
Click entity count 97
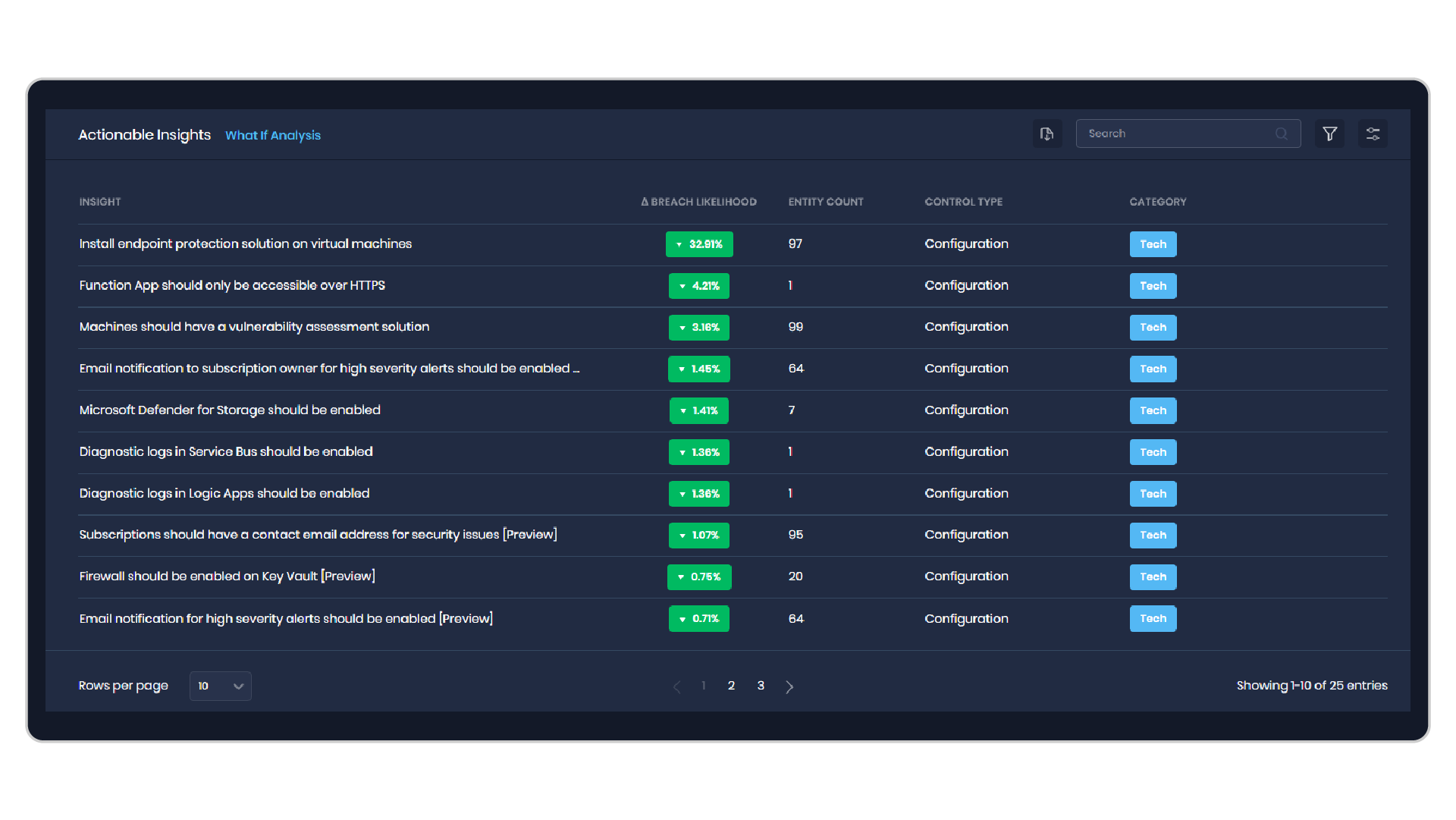tap(795, 243)
